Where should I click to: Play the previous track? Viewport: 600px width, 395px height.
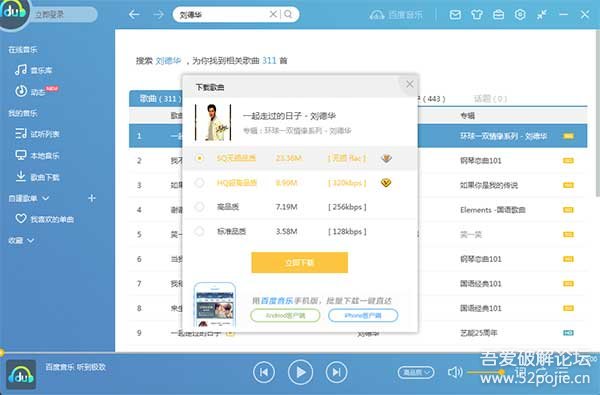click(x=264, y=372)
